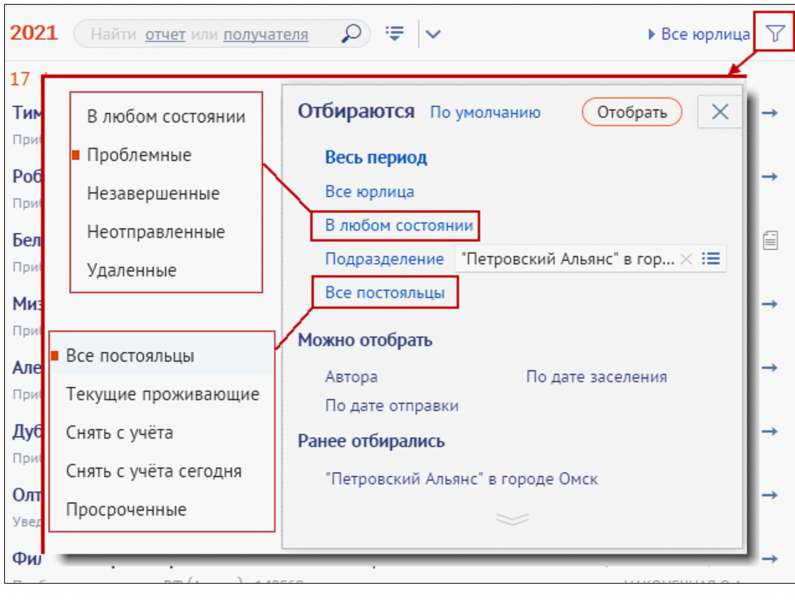
Task: Click the По умолчанию link
Action: pos(485,112)
